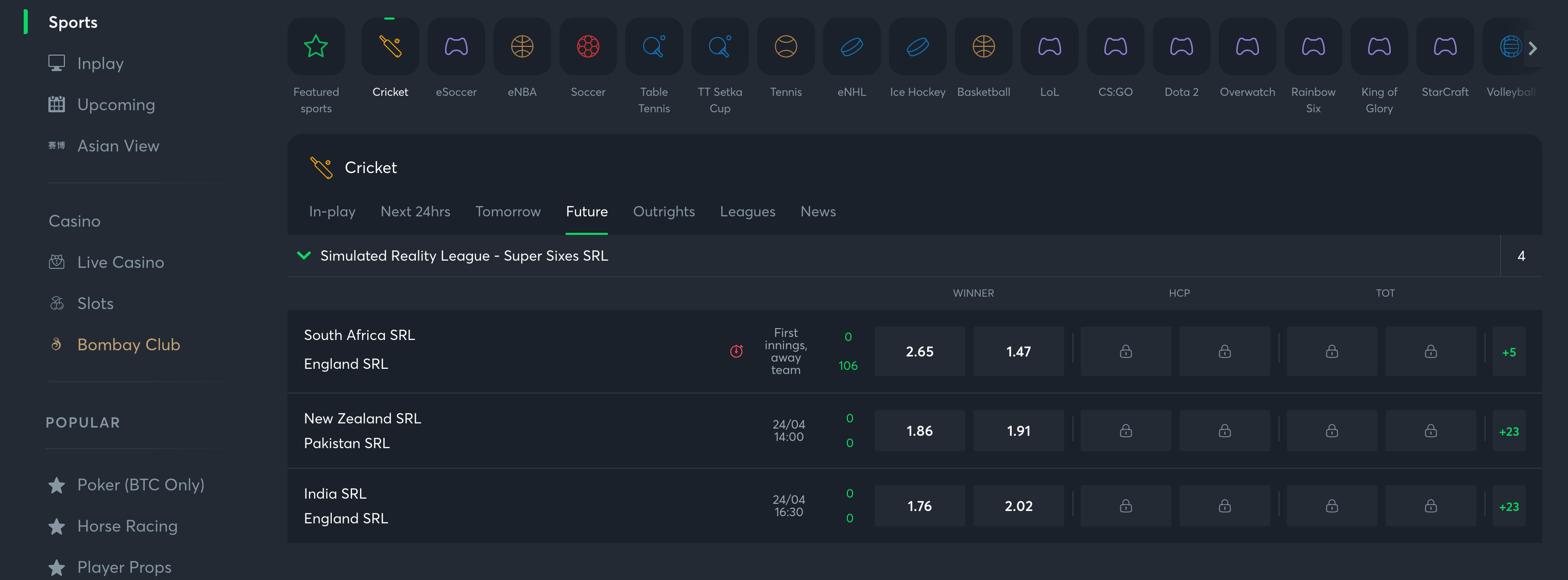Open the Asian View sidebar option
Screen dimensions: 1568x580
coord(118,145)
